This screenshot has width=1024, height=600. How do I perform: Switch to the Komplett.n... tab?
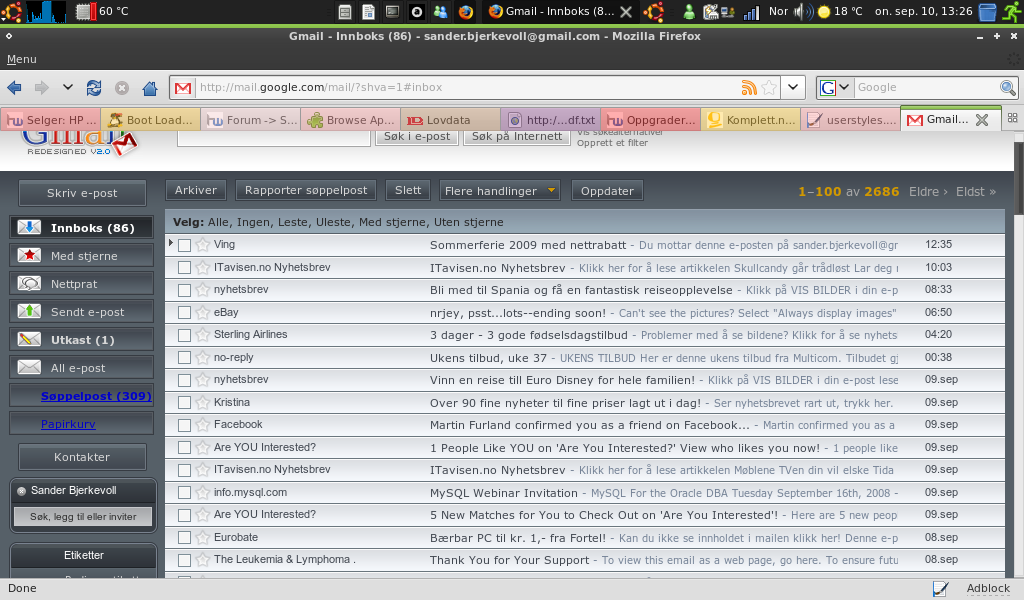tap(751, 120)
